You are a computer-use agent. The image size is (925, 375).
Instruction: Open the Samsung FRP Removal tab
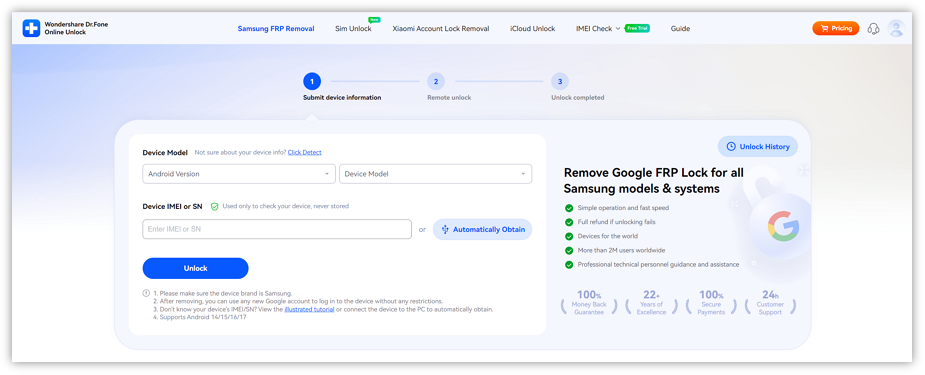276,28
